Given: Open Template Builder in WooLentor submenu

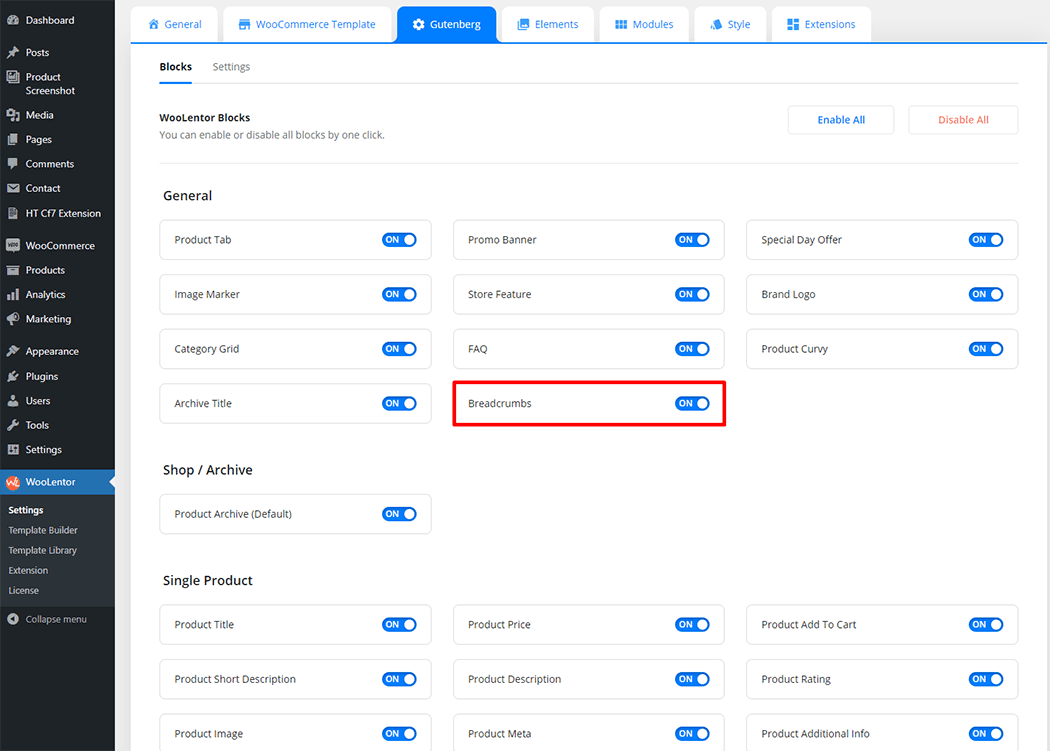Looking at the screenshot, I should [x=43, y=530].
